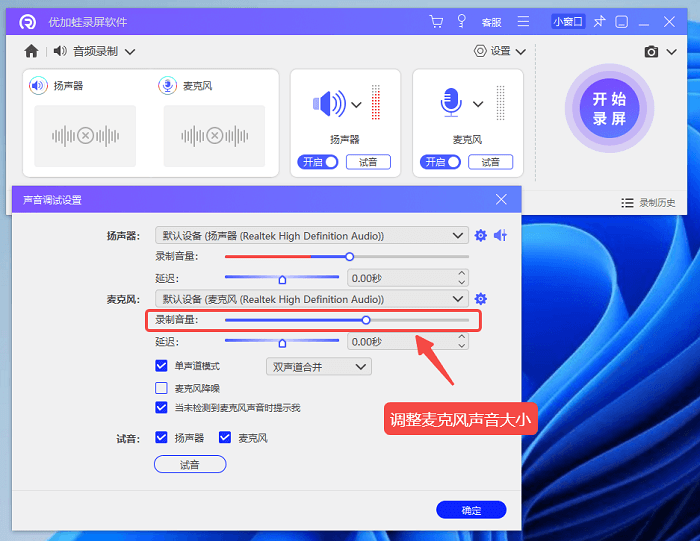Click speaker volume boost icon
700x541 pixels.
(x=500, y=235)
